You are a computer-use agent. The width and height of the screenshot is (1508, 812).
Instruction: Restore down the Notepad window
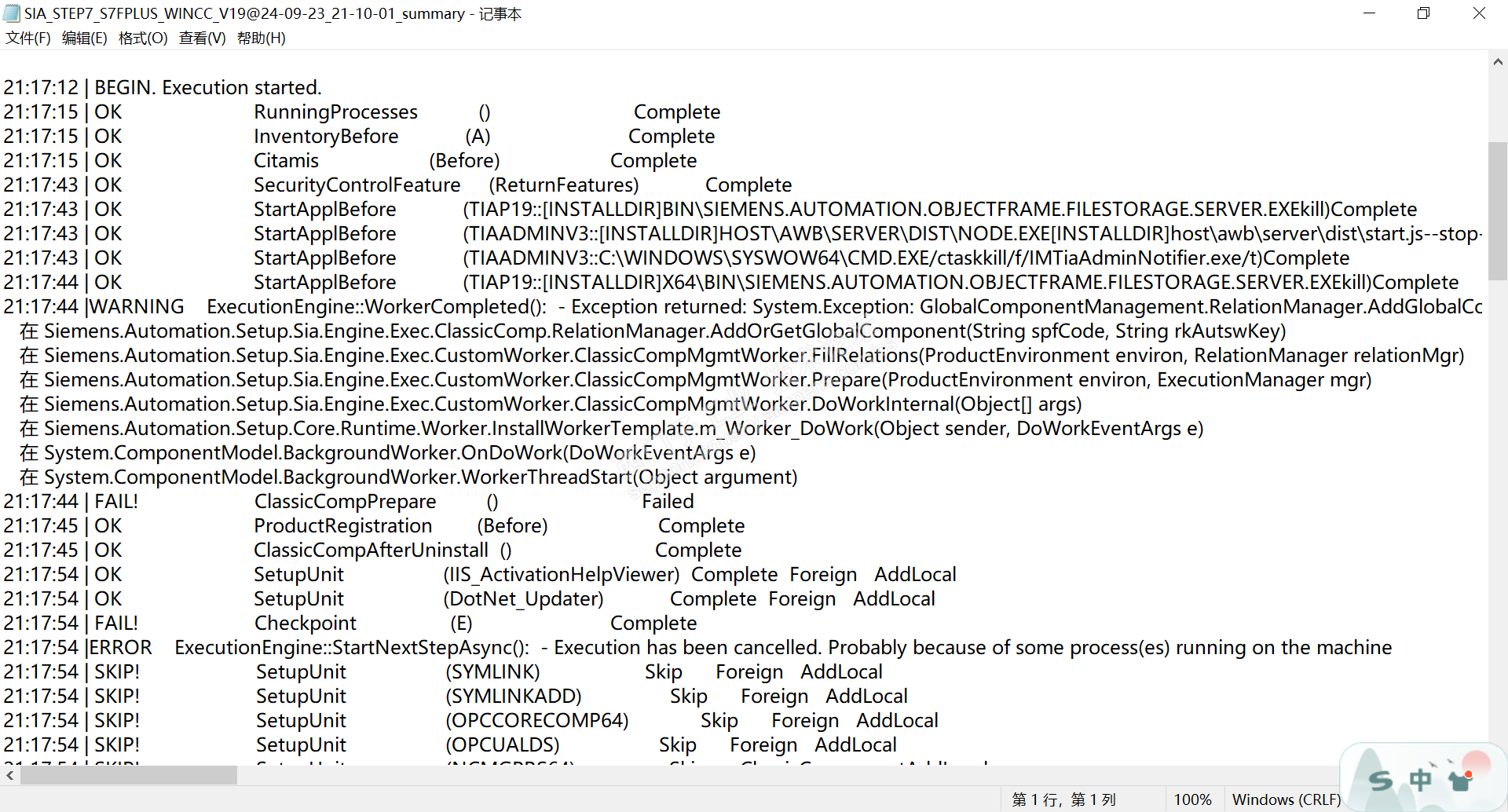pyautogui.click(x=1423, y=13)
